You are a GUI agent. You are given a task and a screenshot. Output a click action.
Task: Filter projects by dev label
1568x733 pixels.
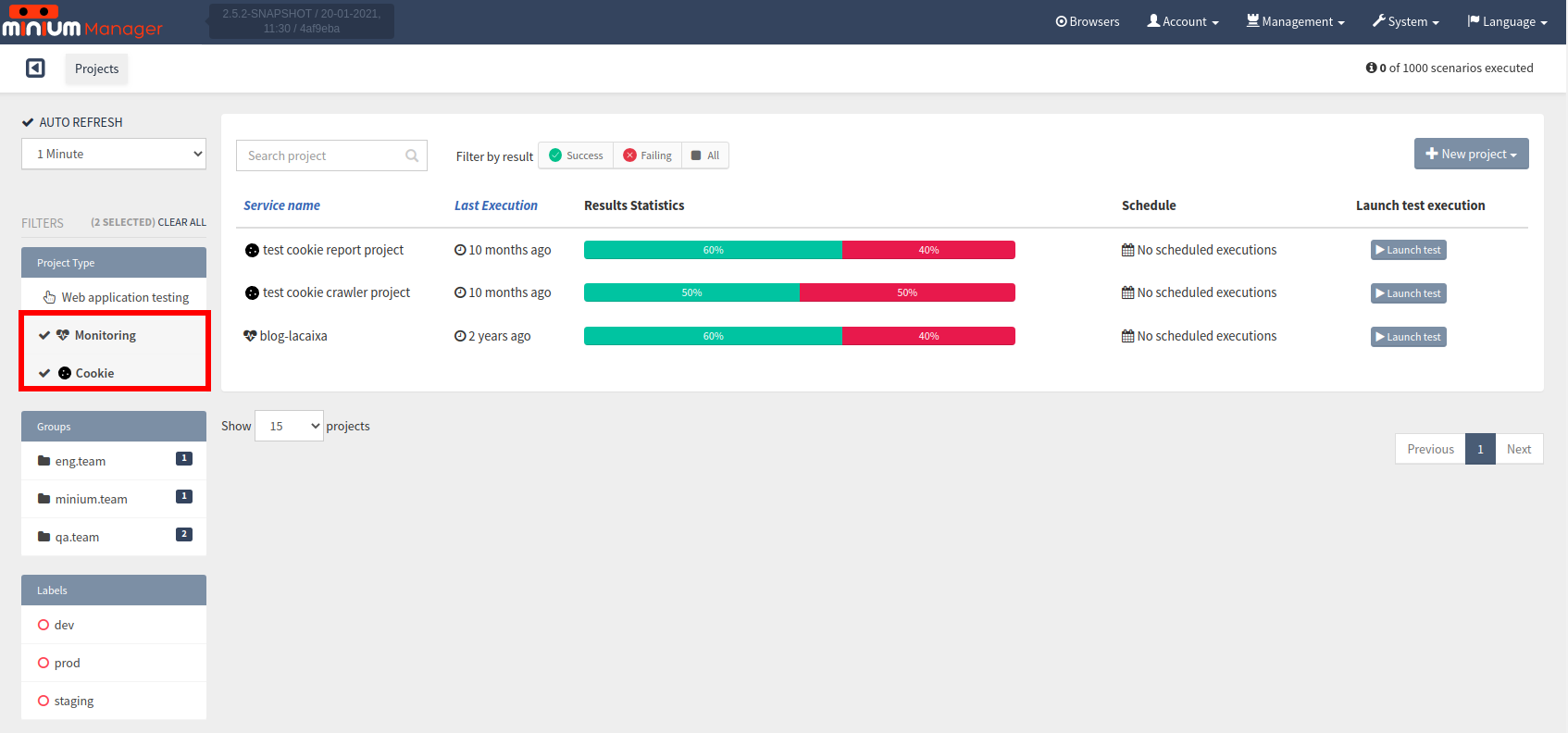[114, 625]
